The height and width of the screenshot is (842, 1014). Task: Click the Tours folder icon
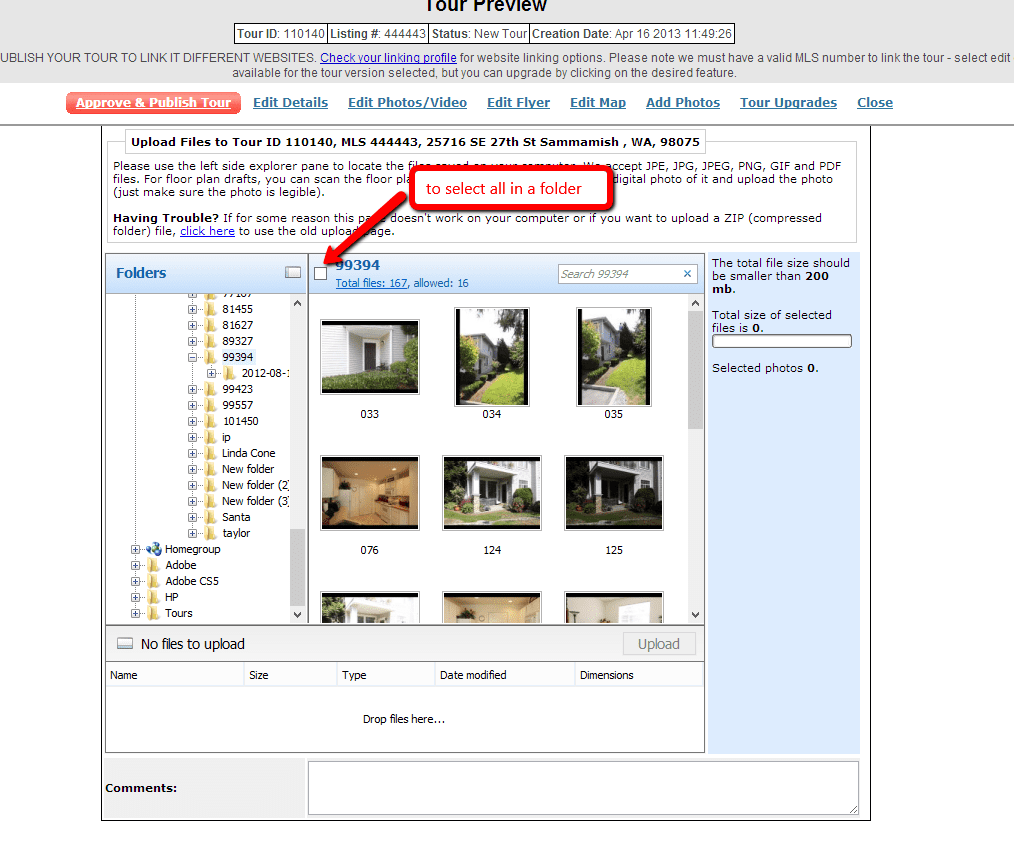point(153,613)
